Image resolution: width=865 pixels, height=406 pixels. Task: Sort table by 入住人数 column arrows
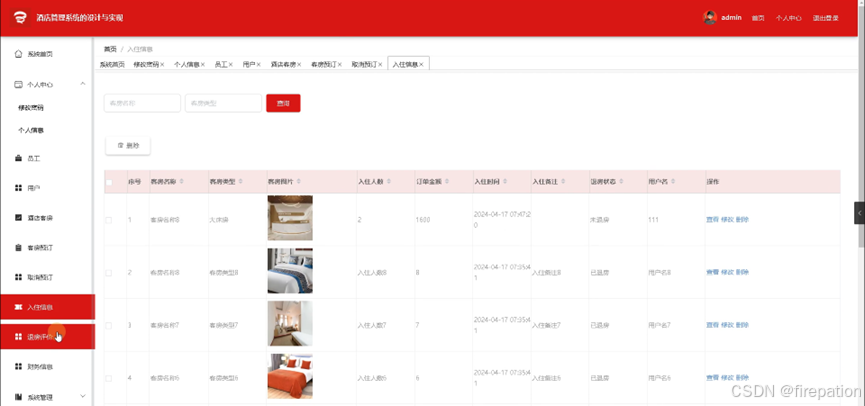[388, 181]
